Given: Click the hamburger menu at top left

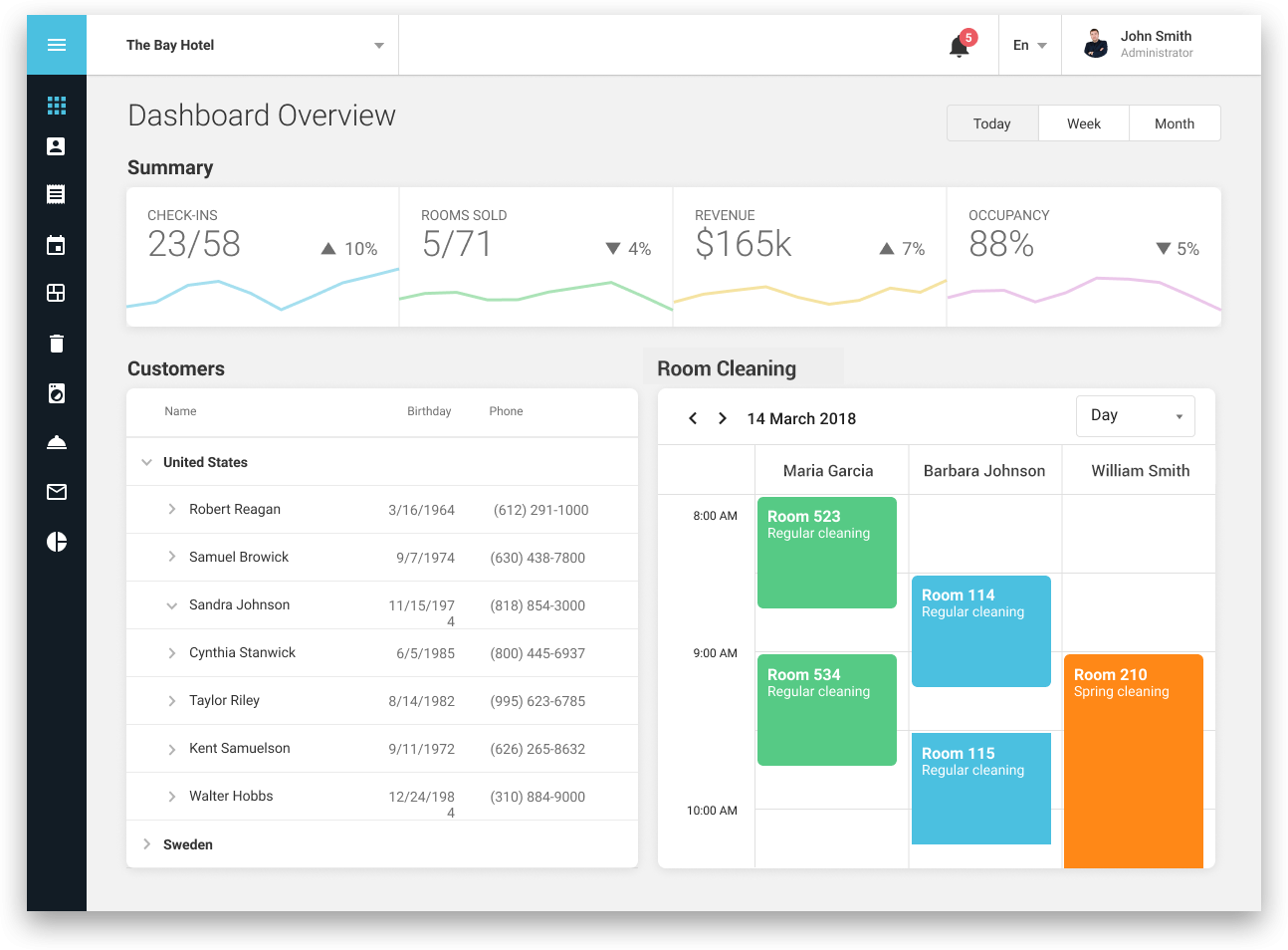Looking at the screenshot, I should click(x=56, y=44).
